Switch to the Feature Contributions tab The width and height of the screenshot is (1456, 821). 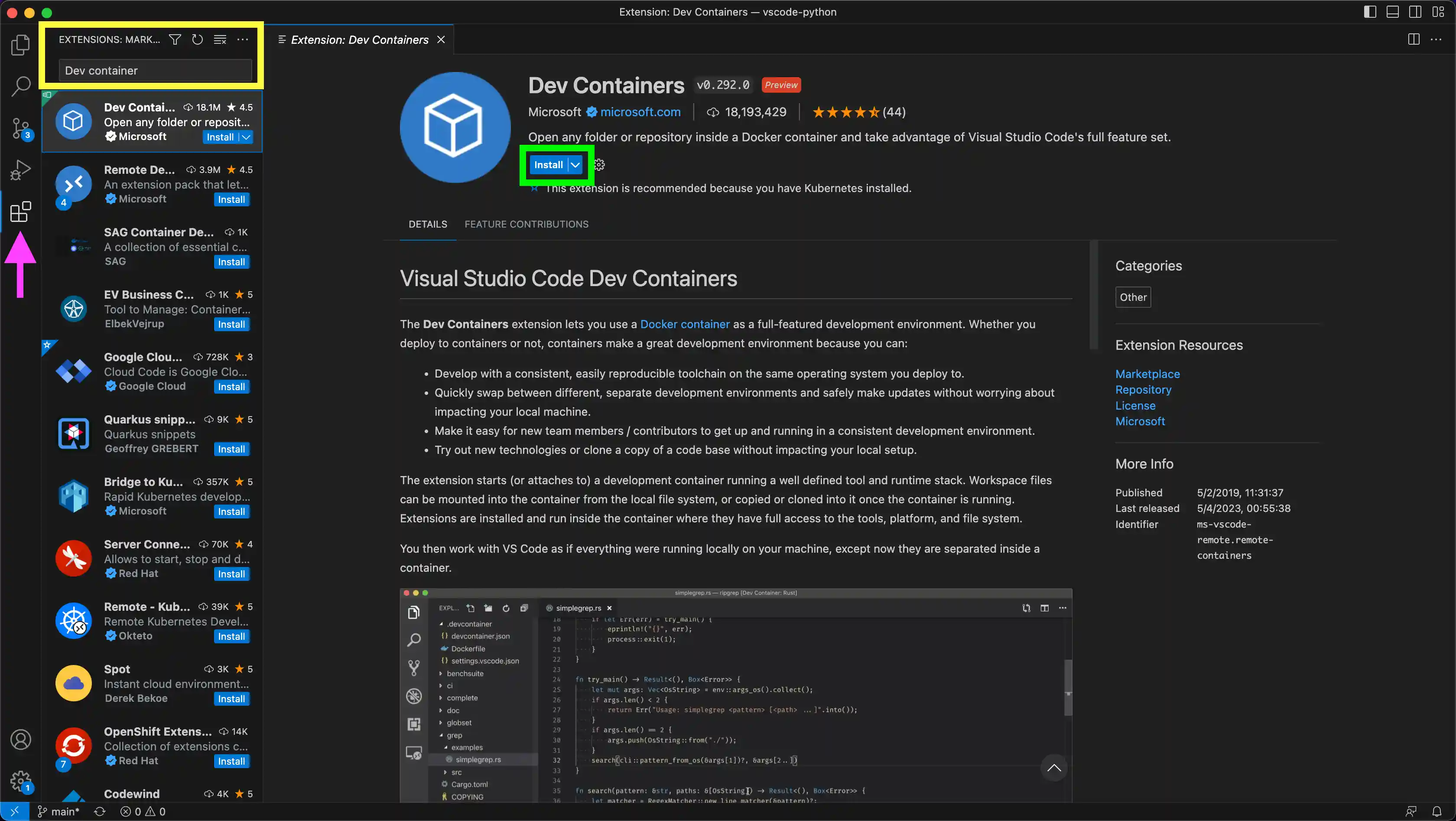[526, 225]
